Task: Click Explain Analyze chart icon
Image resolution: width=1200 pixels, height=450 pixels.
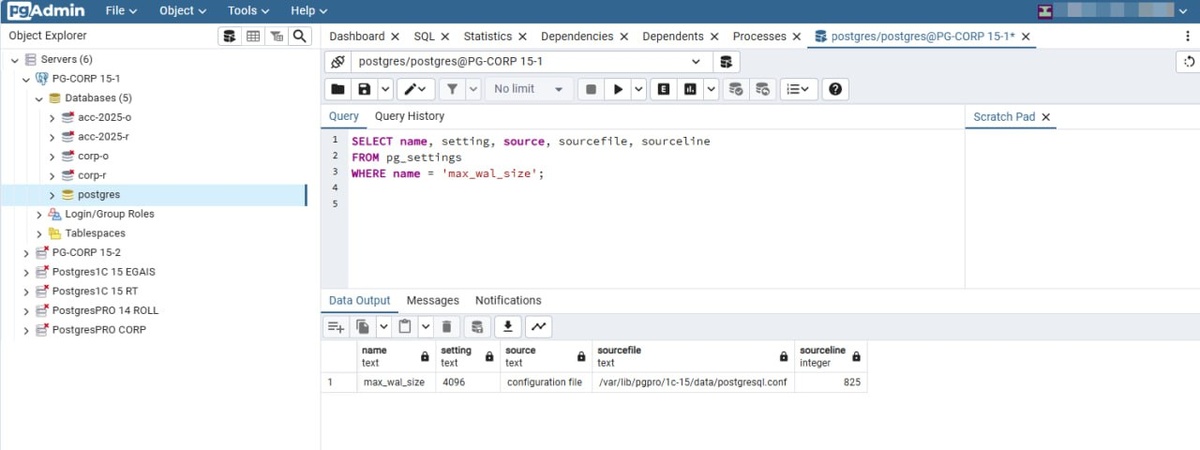Action: (690, 89)
